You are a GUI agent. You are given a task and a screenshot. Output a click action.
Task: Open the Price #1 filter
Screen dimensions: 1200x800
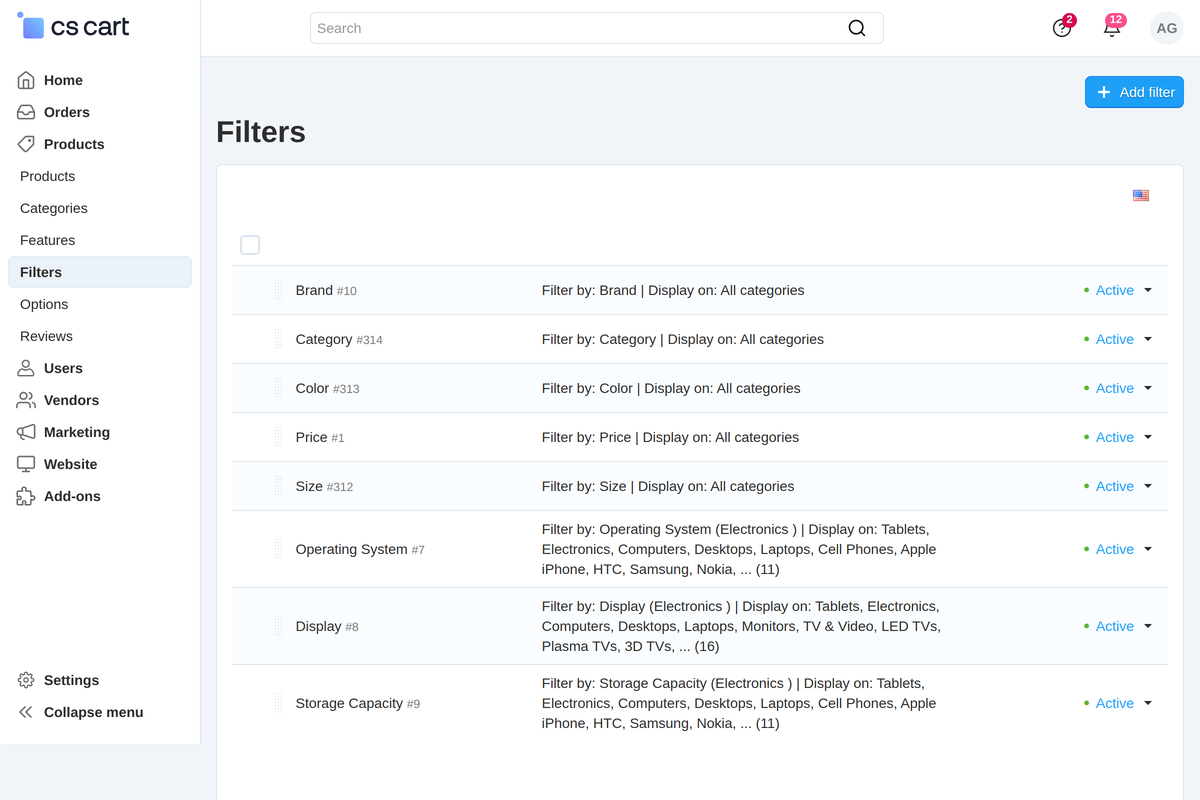[x=320, y=437]
